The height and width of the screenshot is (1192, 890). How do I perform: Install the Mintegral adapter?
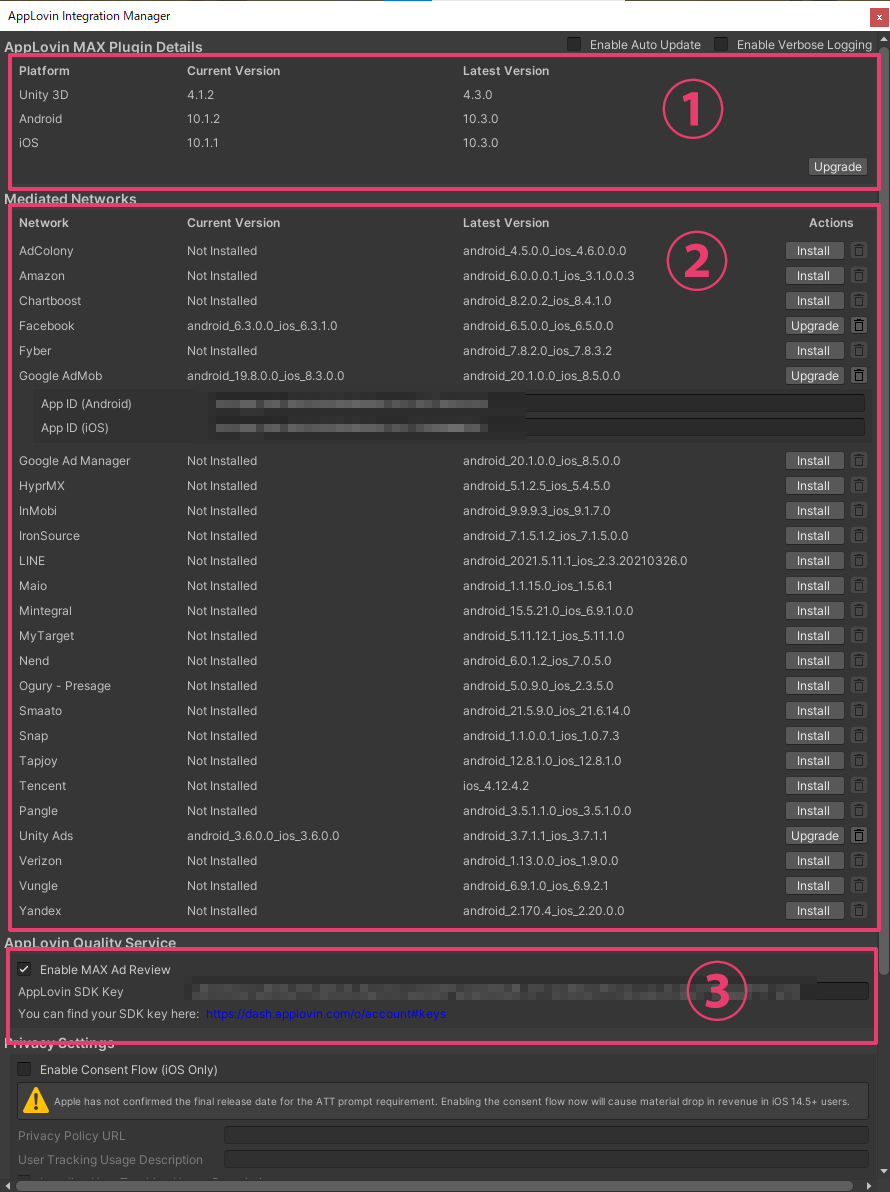814,611
